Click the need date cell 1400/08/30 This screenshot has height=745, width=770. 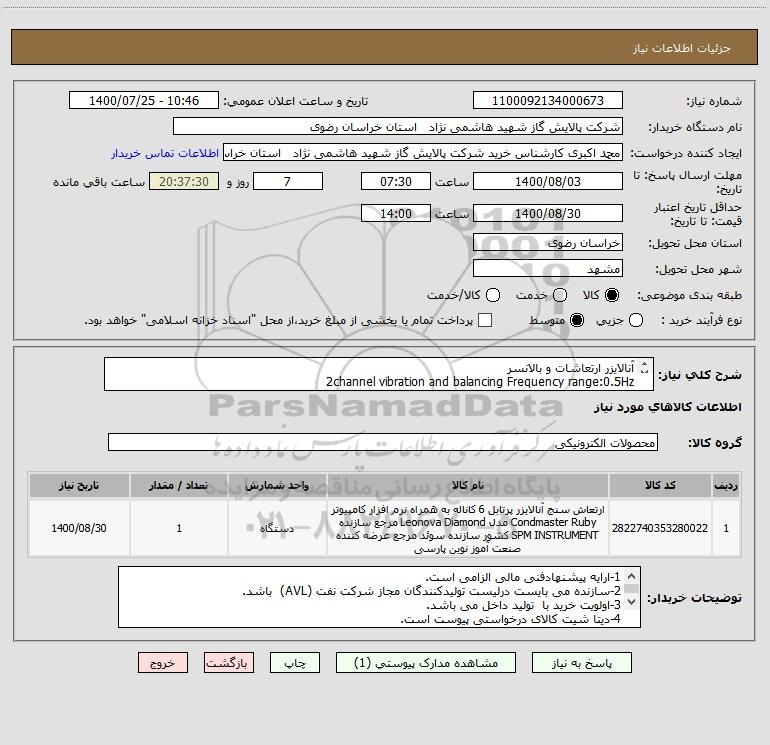point(79,528)
